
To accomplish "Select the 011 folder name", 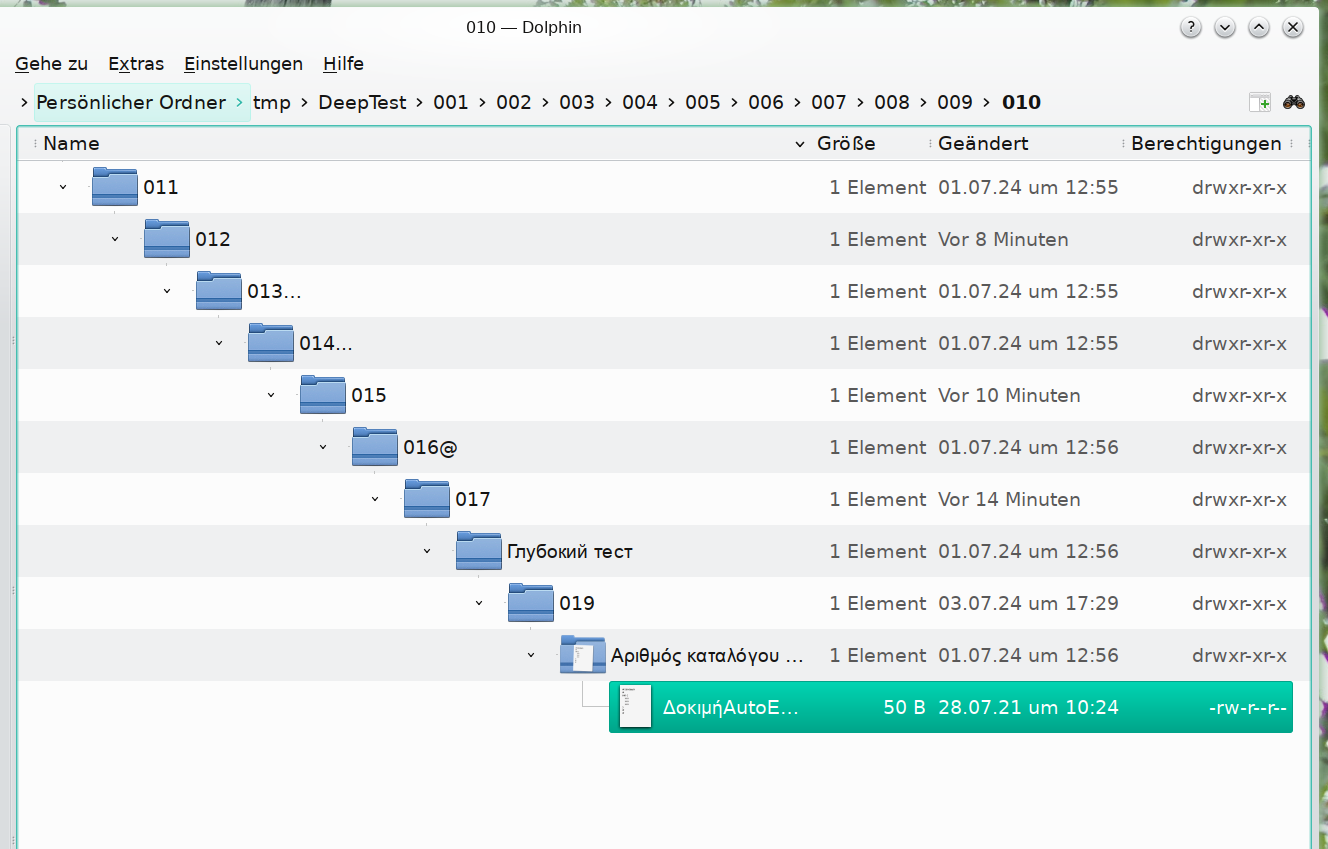I will [161, 187].
